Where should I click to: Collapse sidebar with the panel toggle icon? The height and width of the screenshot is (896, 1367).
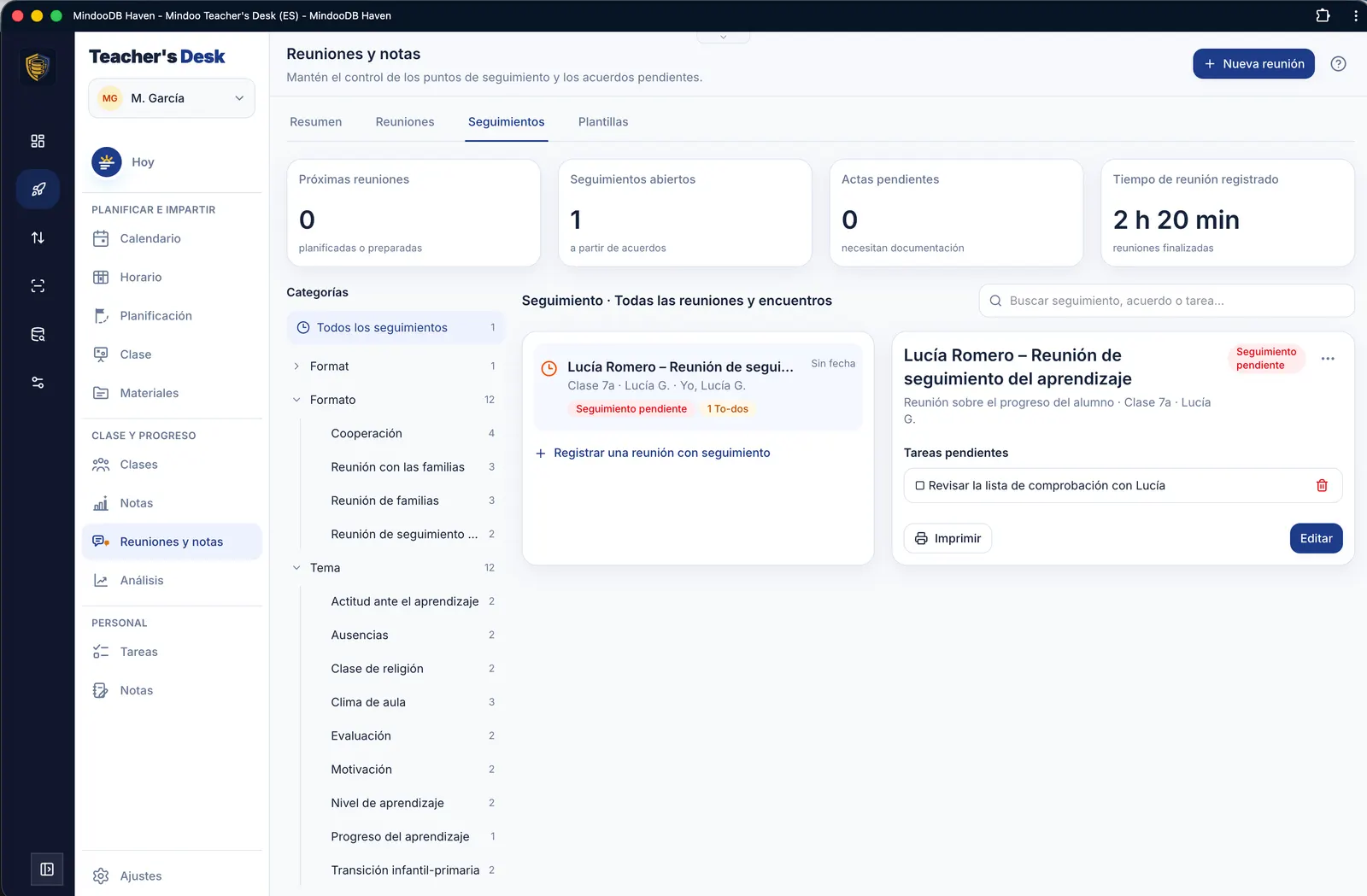click(47, 870)
